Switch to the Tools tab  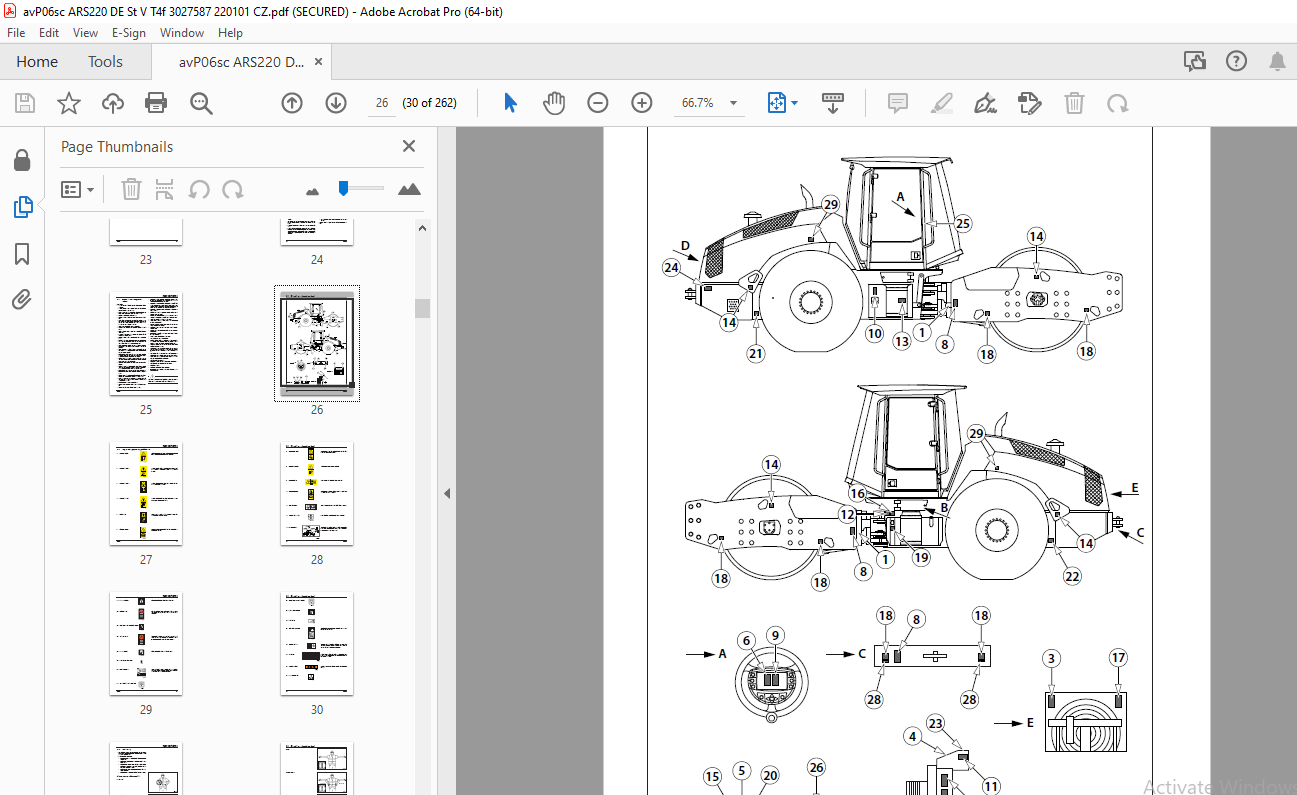(105, 62)
